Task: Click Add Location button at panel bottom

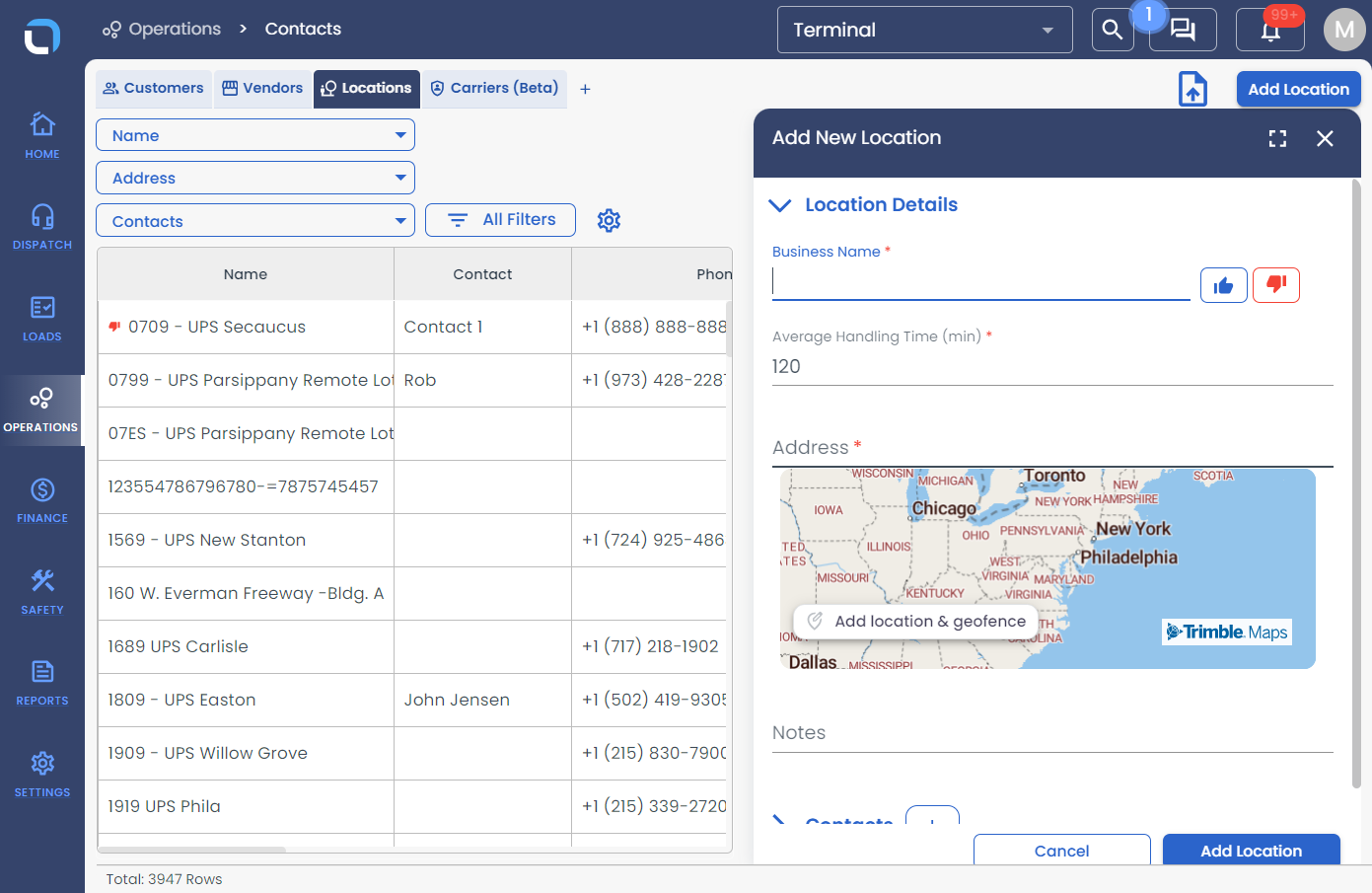Action: pos(1251,850)
